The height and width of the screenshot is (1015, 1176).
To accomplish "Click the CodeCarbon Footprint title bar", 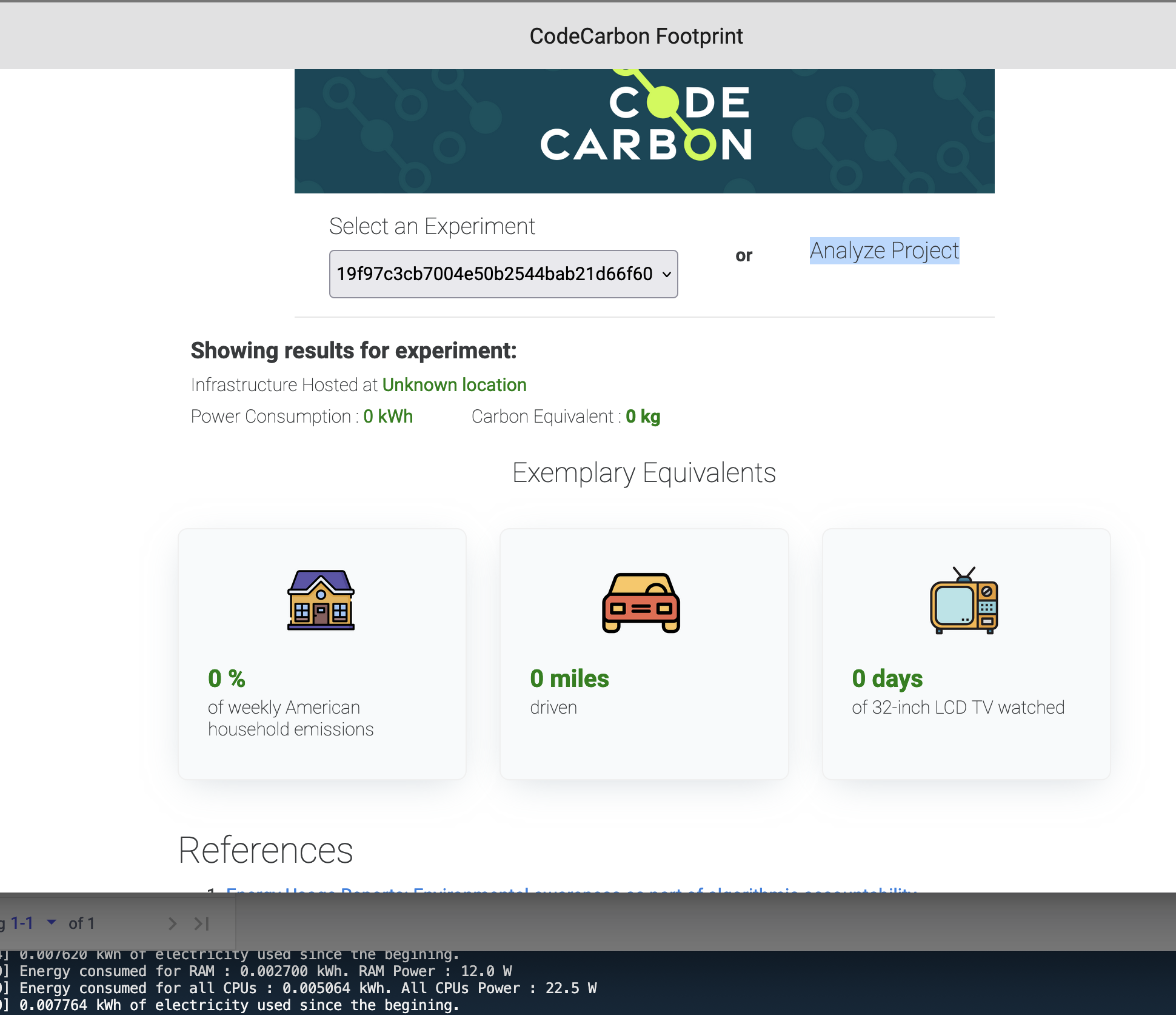I will point(635,36).
